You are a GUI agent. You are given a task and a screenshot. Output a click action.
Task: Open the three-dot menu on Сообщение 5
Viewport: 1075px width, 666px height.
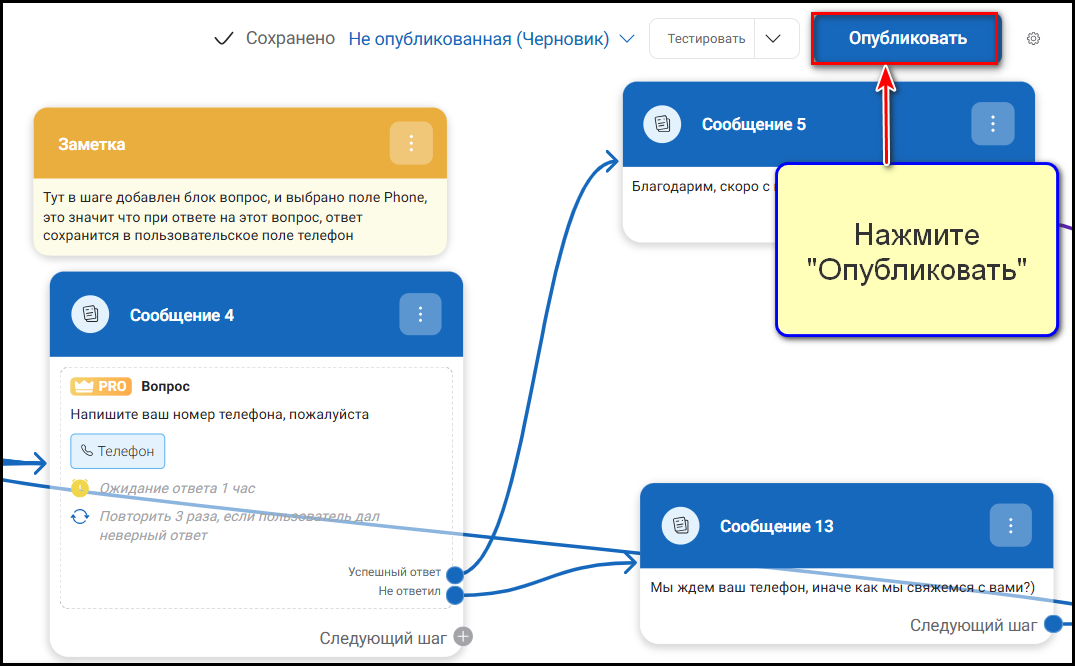[992, 124]
